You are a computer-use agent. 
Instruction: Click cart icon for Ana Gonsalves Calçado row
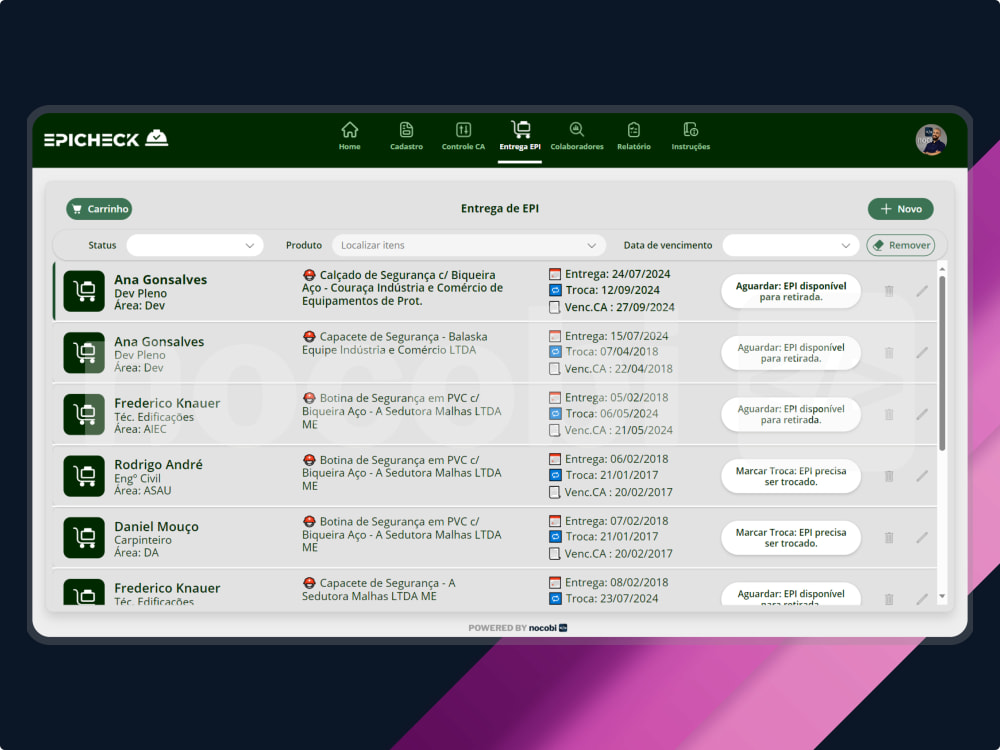tap(84, 291)
